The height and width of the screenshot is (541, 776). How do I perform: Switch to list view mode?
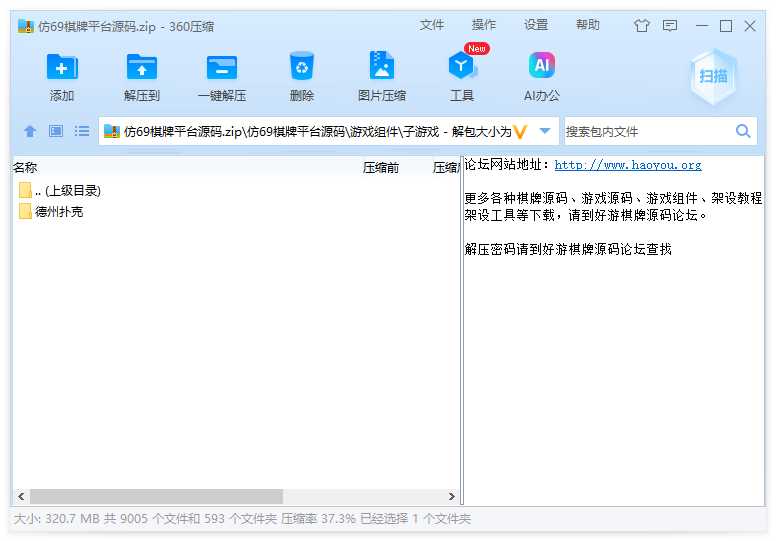pyautogui.click(x=82, y=131)
